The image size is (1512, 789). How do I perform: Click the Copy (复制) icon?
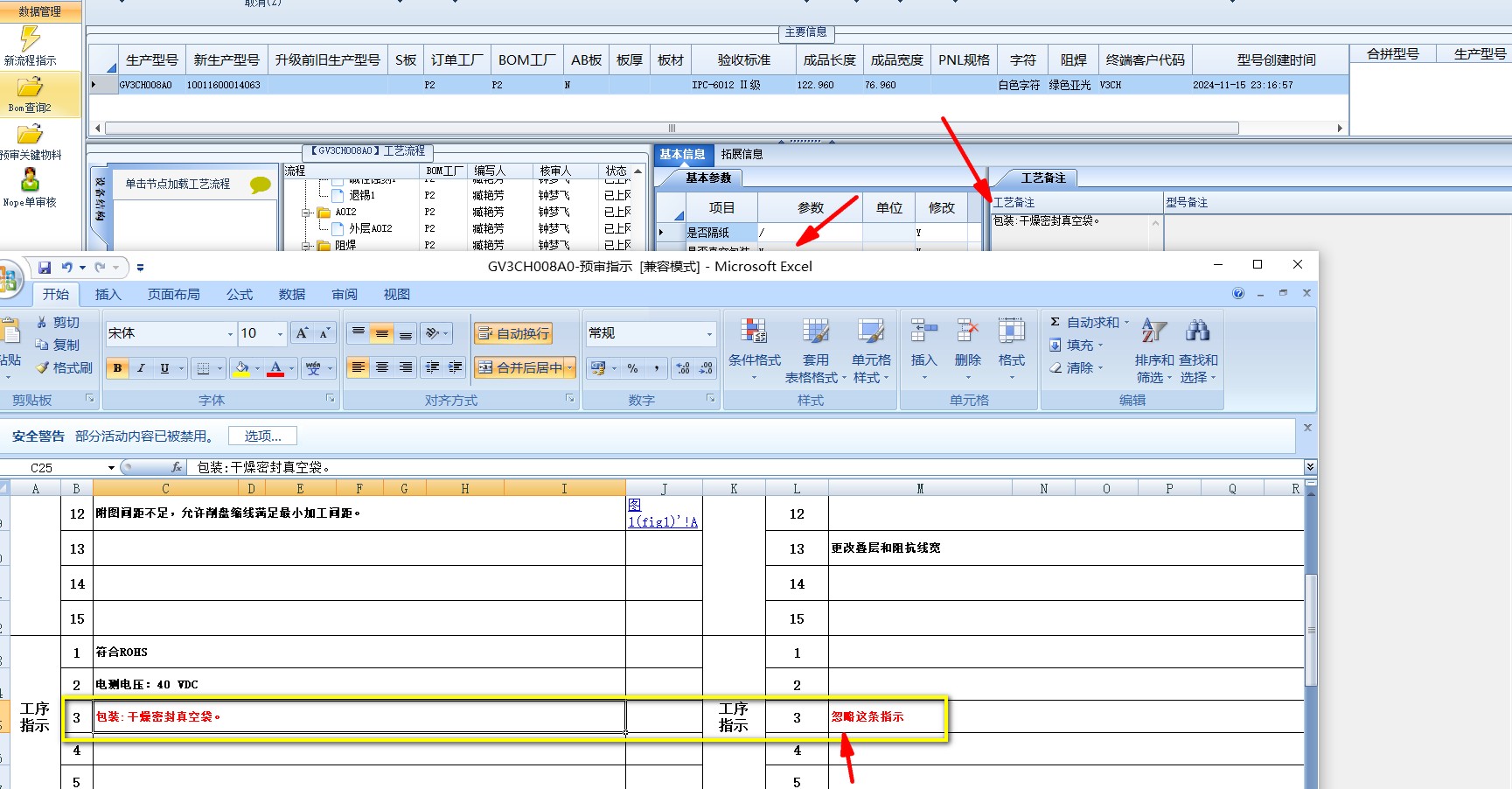pos(42,345)
